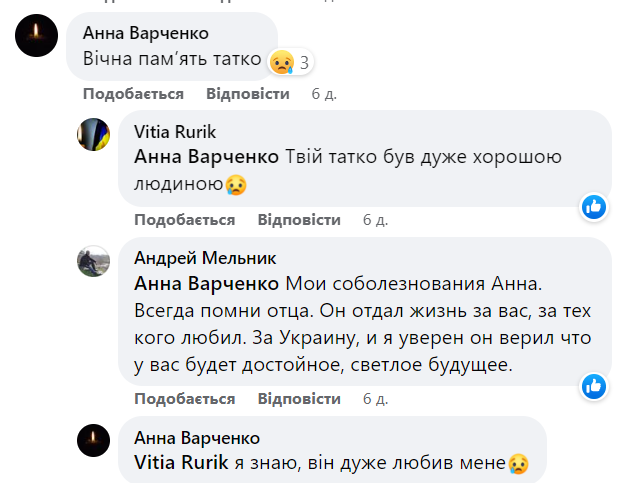Open timestamp 6 д. on top comment

324,94
